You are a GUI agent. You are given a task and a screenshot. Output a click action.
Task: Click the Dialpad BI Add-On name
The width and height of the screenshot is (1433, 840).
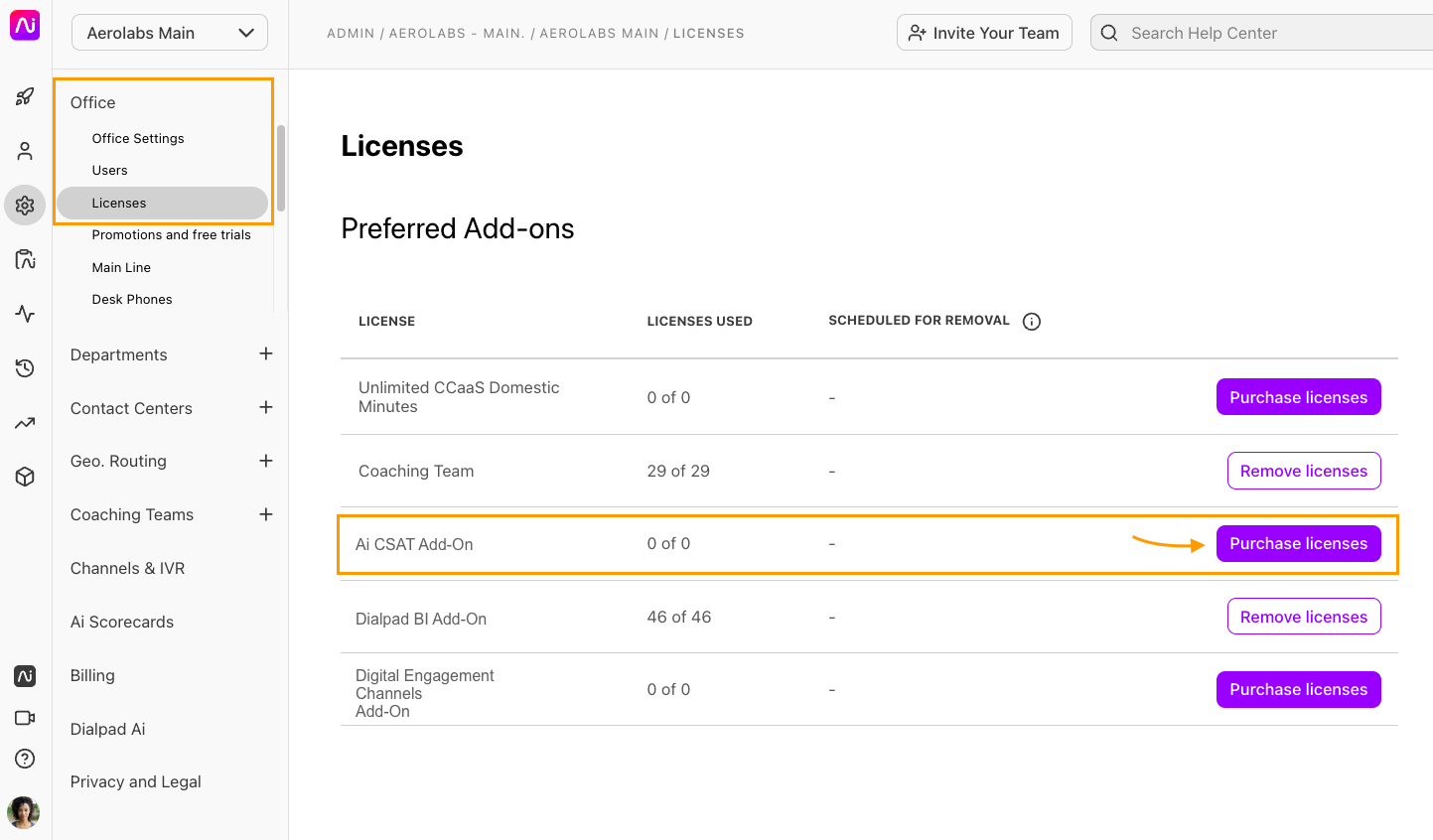[421, 619]
